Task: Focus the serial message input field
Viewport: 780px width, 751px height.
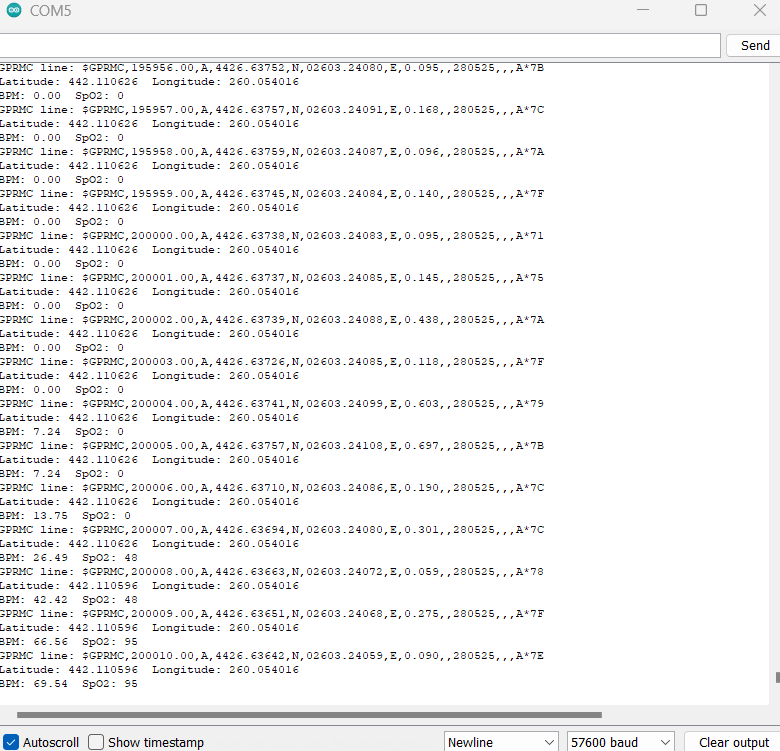Action: click(x=359, y=46)
